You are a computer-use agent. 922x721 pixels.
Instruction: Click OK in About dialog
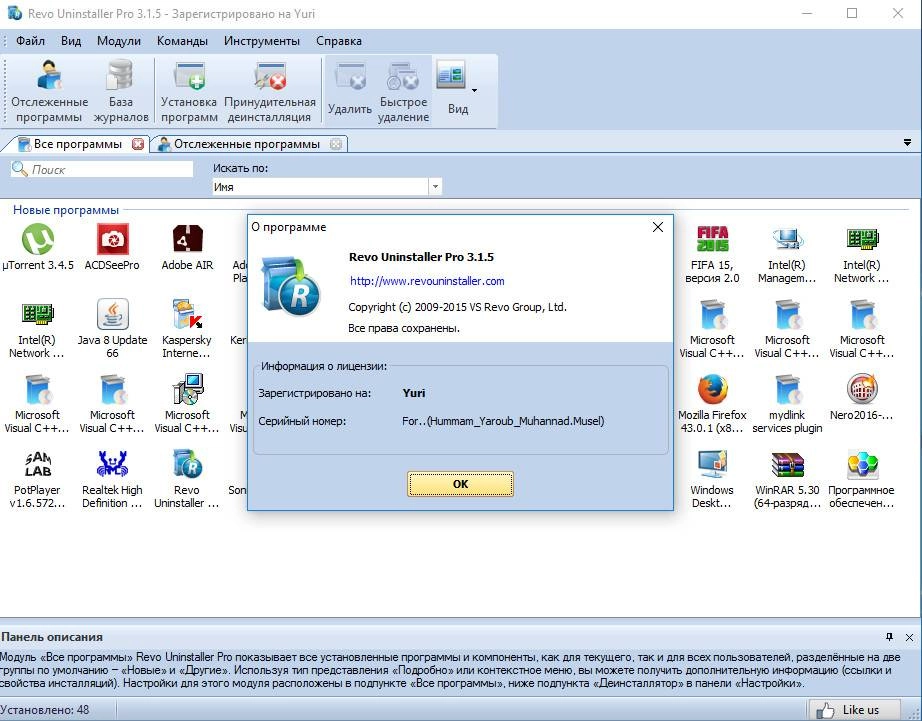[x=460, y=484]
